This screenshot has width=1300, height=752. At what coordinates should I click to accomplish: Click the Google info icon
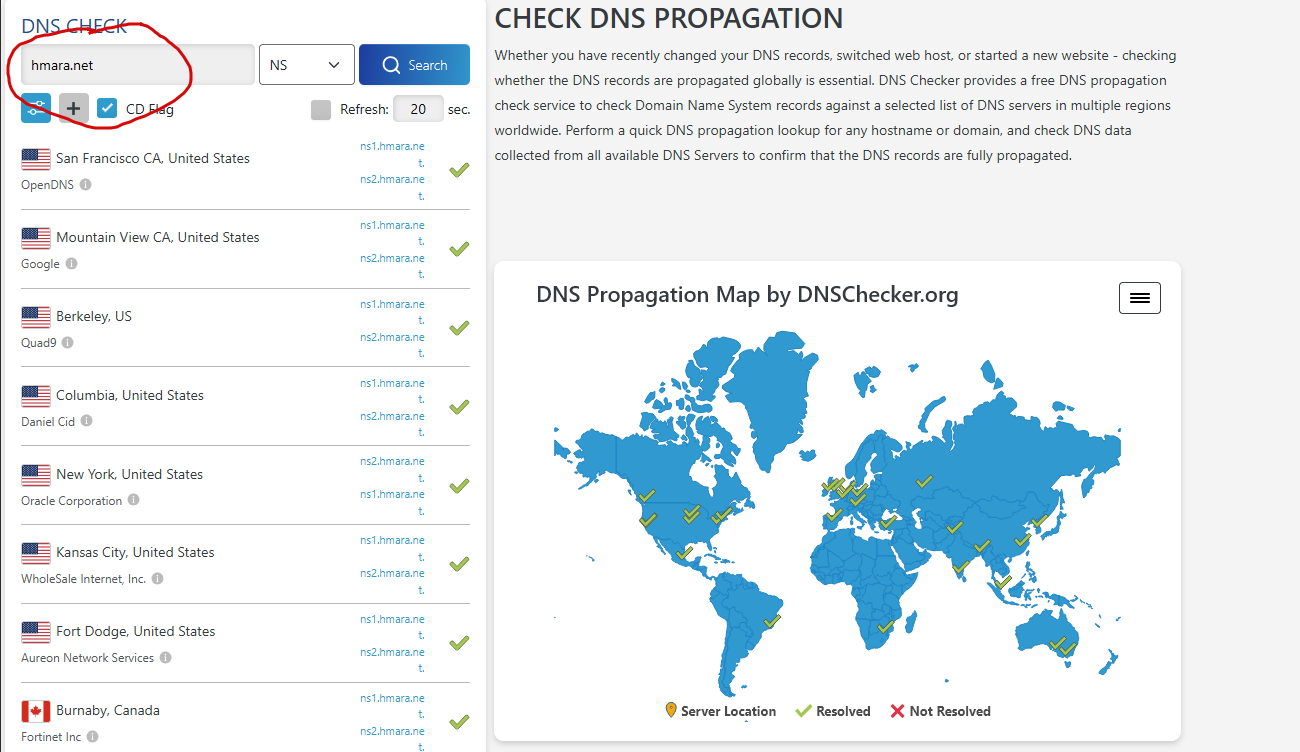71,264
